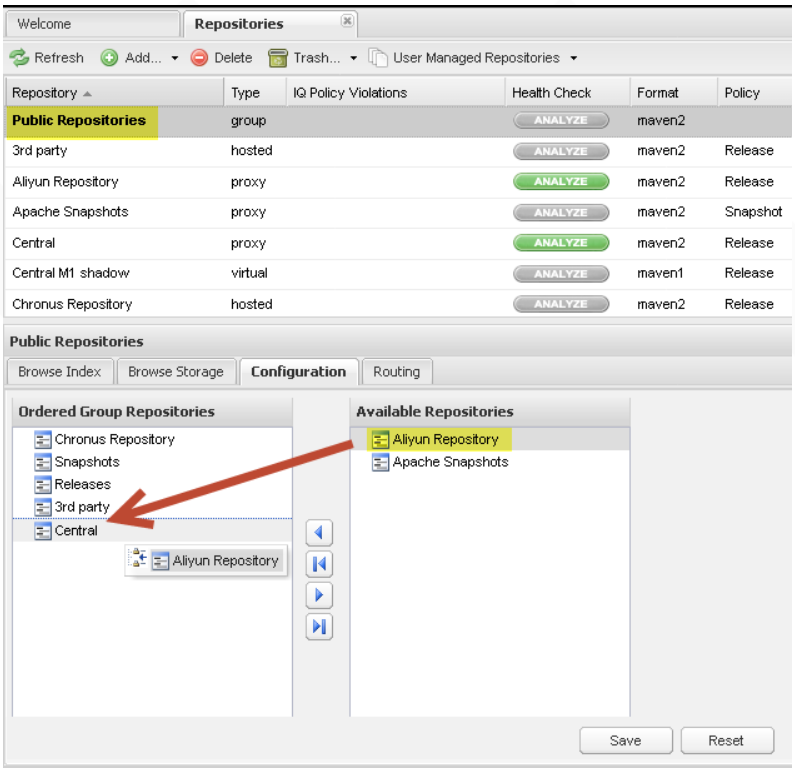The image size is (795, 770).
Task: Click the User Managed Repositories pages icon
Action: click(378, 58)
